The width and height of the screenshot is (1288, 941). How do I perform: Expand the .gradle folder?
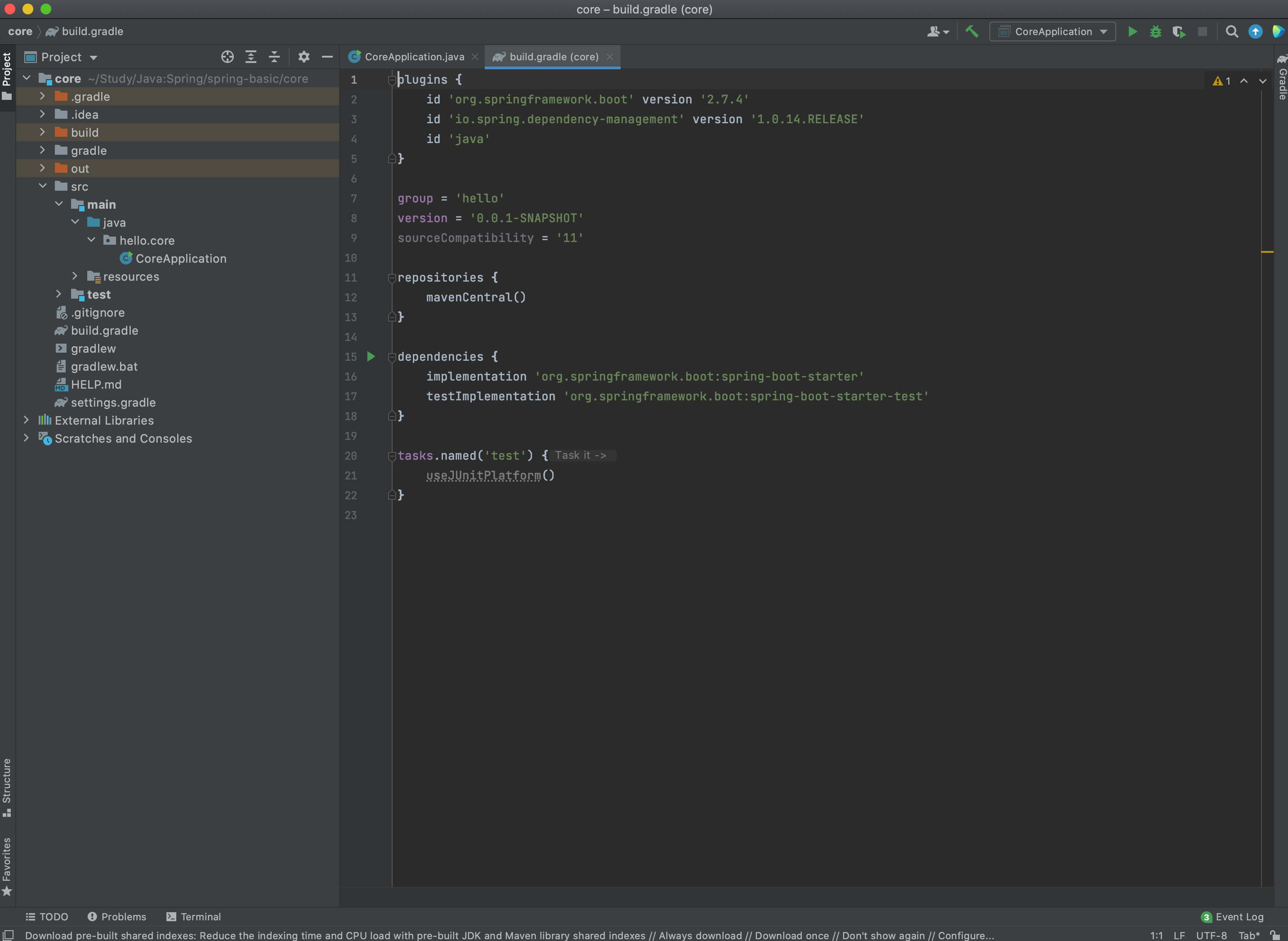tap(42, 96)
